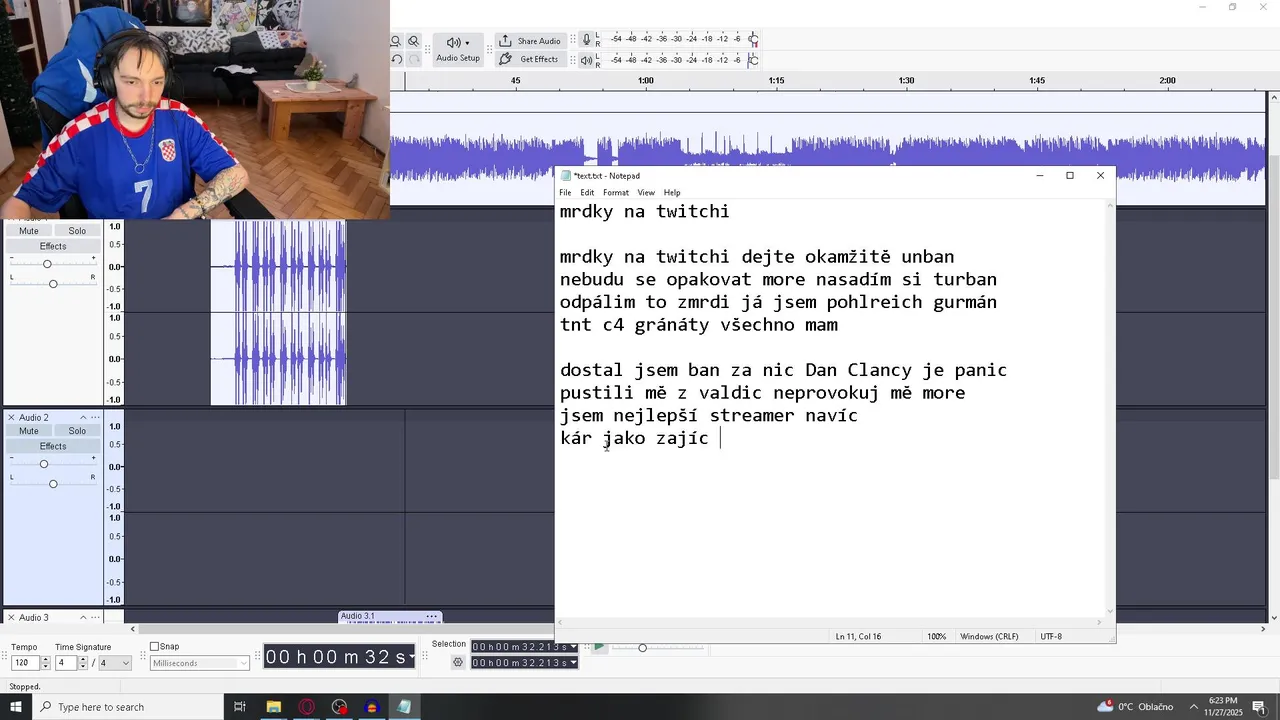
Task: Open the Audio 3.1 clip menu dots
Action: [432, 617]
